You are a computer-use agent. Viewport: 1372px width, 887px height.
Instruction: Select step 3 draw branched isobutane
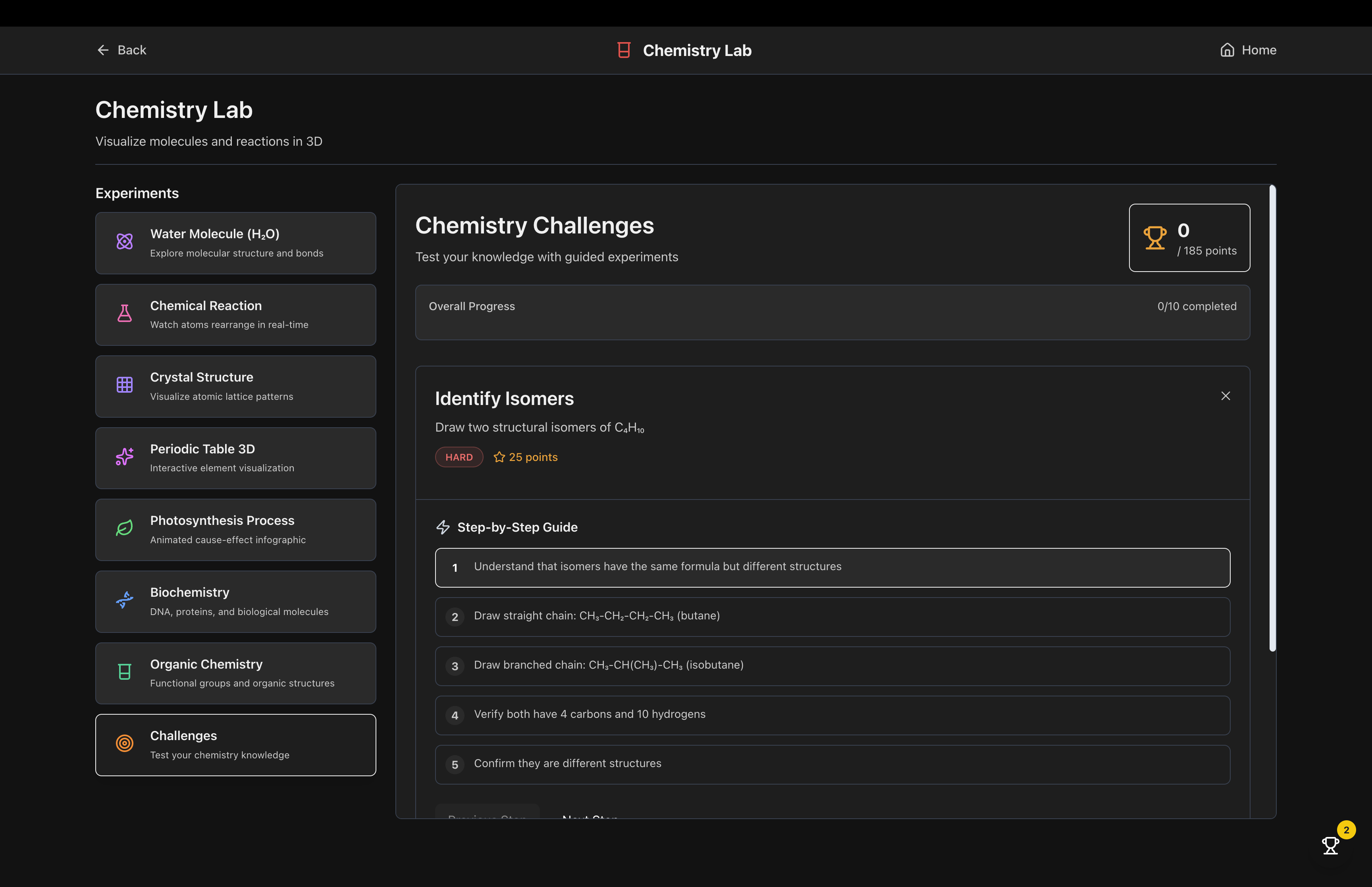coord(832,666)
